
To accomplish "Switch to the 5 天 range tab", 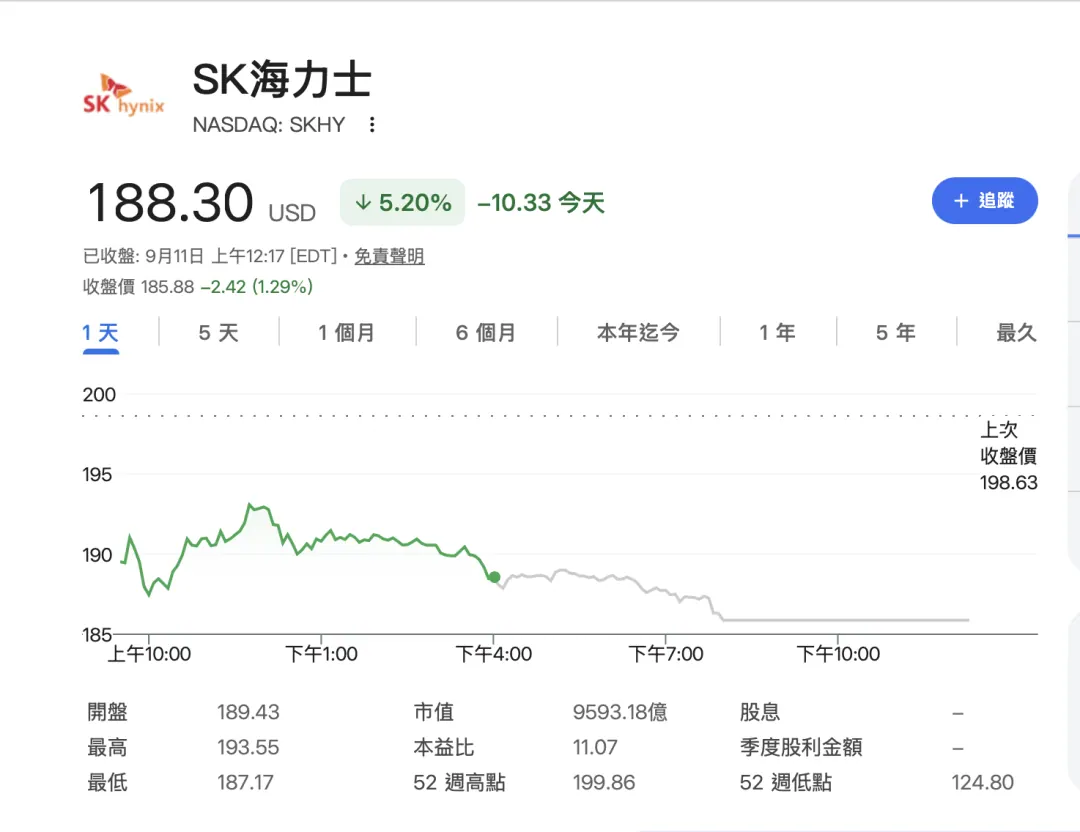I will [218, 333].
